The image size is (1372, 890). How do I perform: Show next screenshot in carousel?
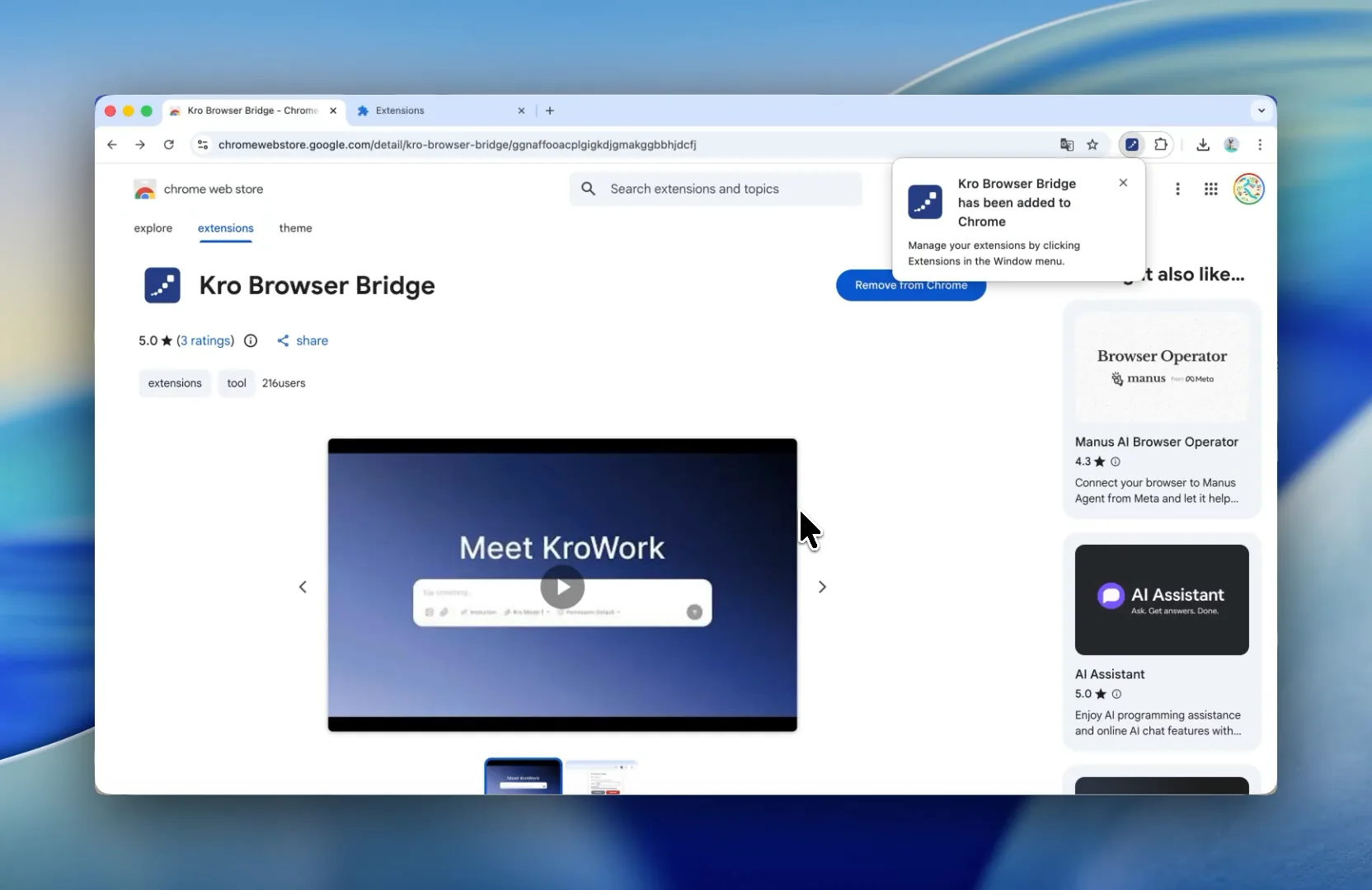pyautogui.click(x=822, y=587)
